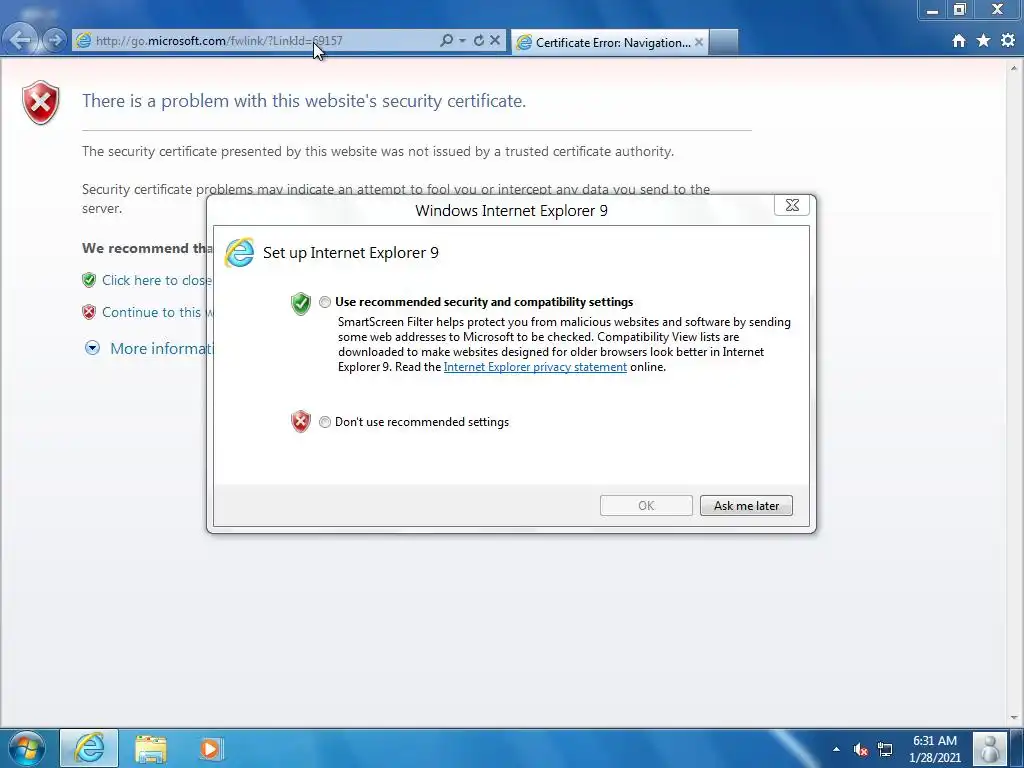Minimize the Internet Explorer window
1024x768 pixels.
(933, 10)
